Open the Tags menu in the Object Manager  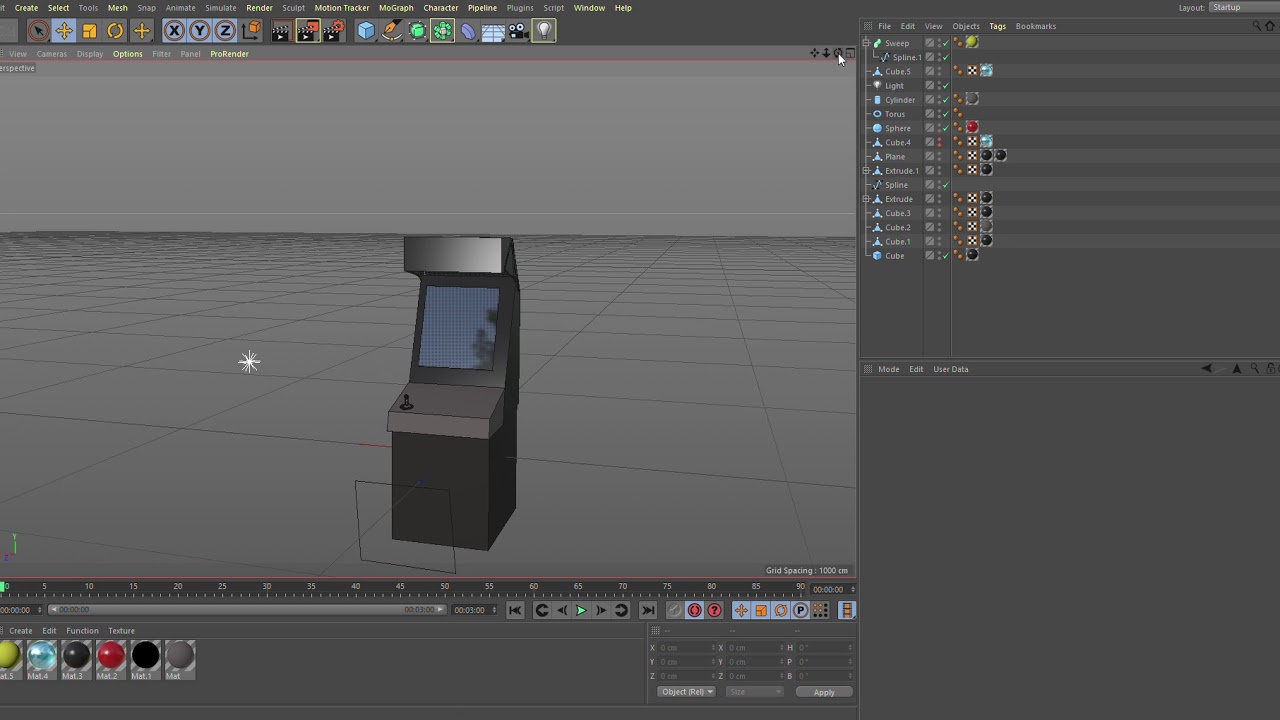[x=997, y=26]
